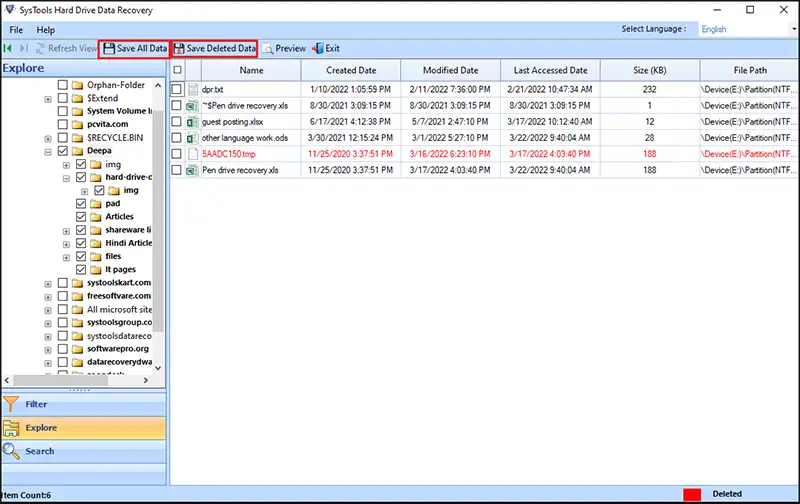This screenshot has width=800, height=504.
Task: Click the Save Deleted Data toolbar button
Action: tap(215, 48)
